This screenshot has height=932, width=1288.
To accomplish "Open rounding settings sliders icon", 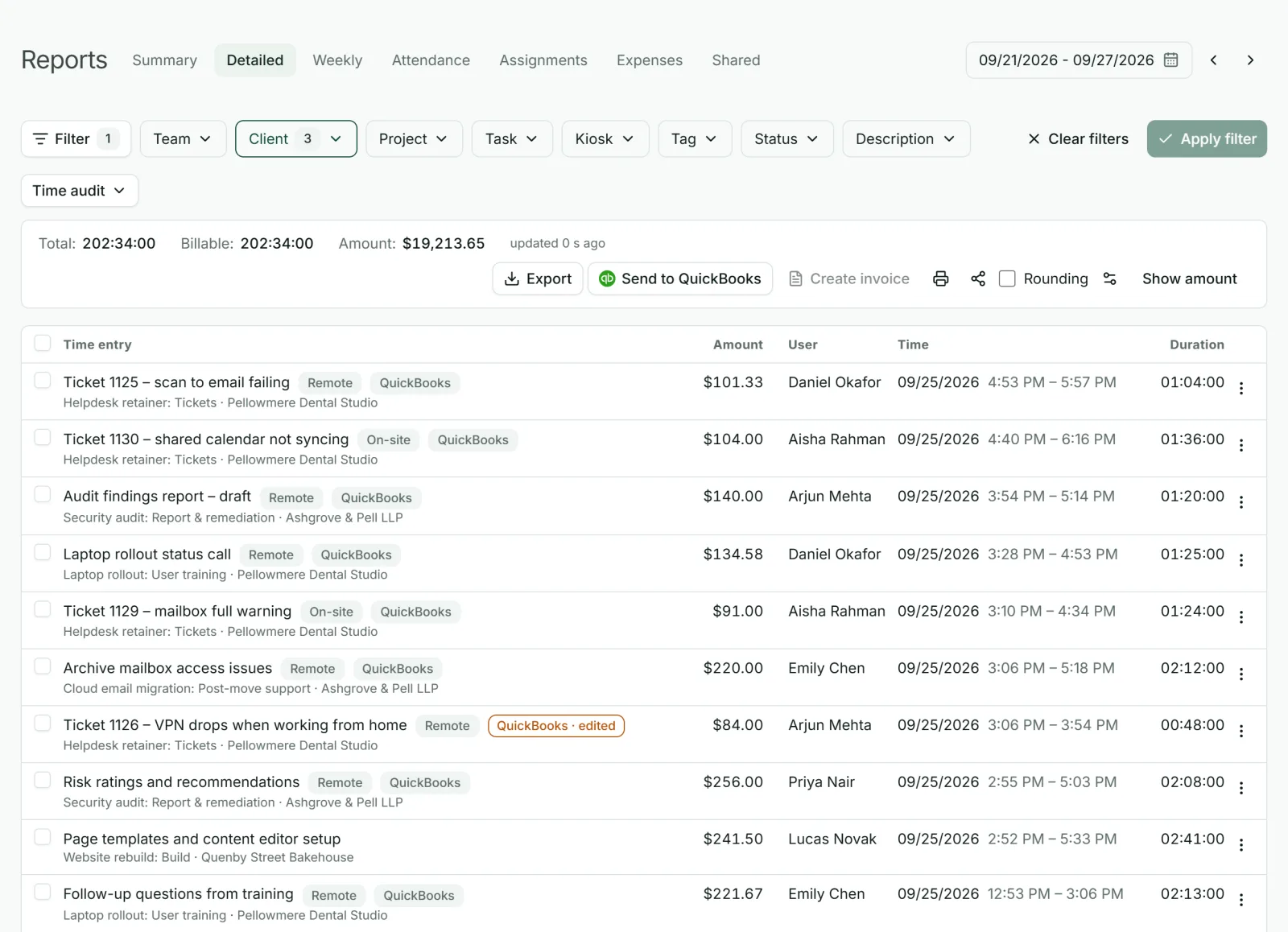I will (x=1110, y=278).
